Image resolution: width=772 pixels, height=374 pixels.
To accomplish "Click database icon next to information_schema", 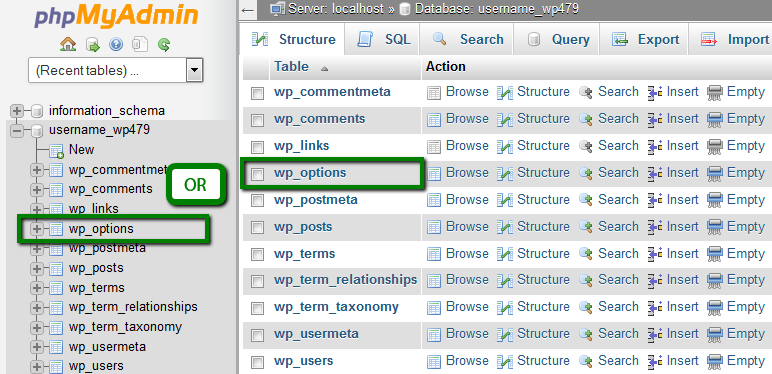I will coord(36,111).
